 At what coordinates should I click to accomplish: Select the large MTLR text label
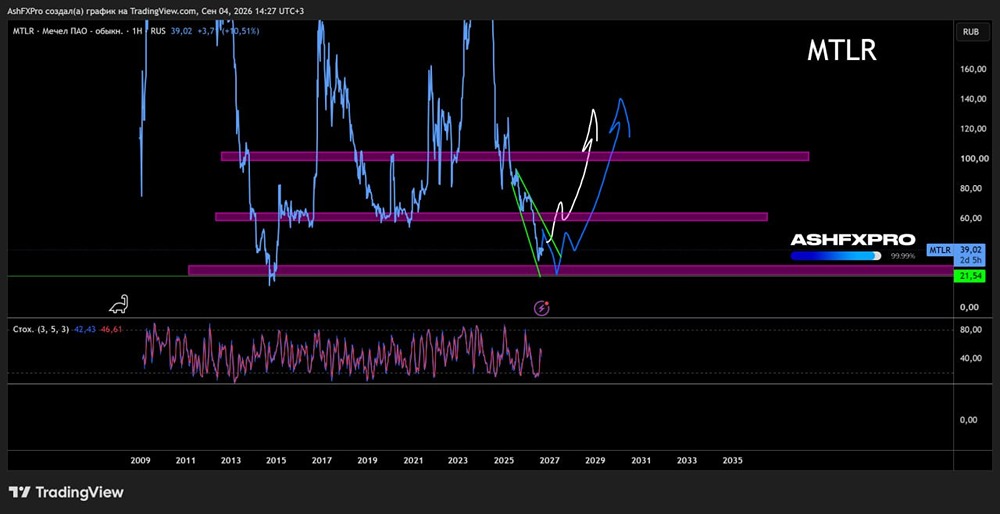pyautogui.click(x=842, y=50)
